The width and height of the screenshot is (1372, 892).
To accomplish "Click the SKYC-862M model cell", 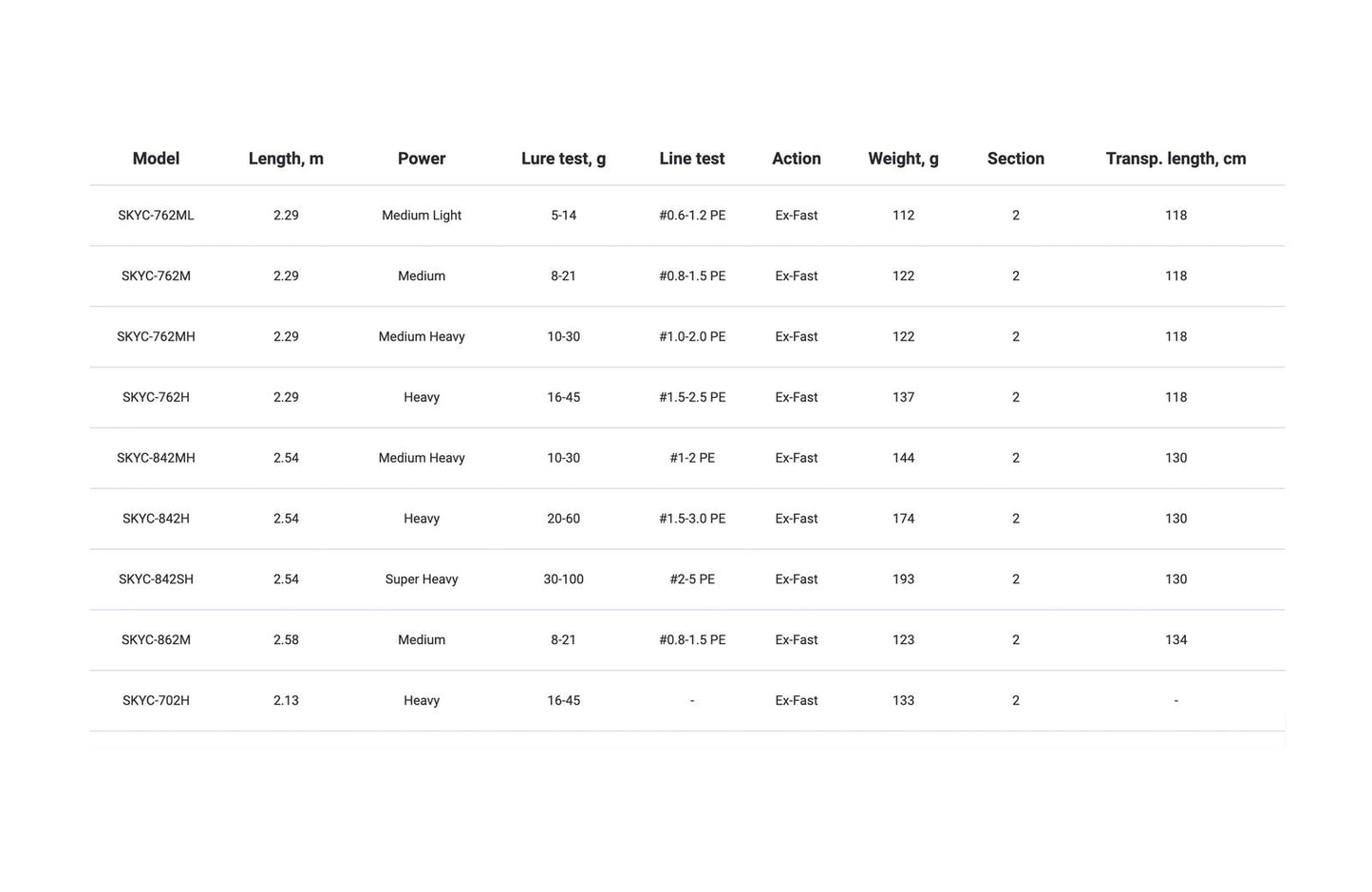I will click(156, 640).
